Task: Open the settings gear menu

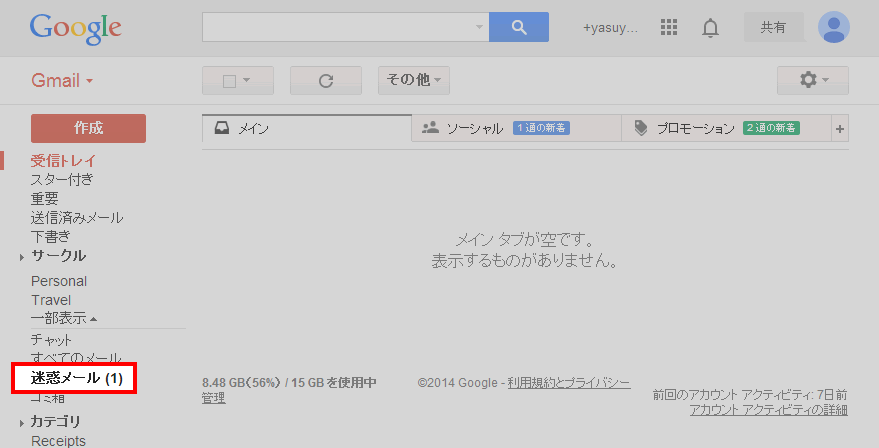Action: 812,80
